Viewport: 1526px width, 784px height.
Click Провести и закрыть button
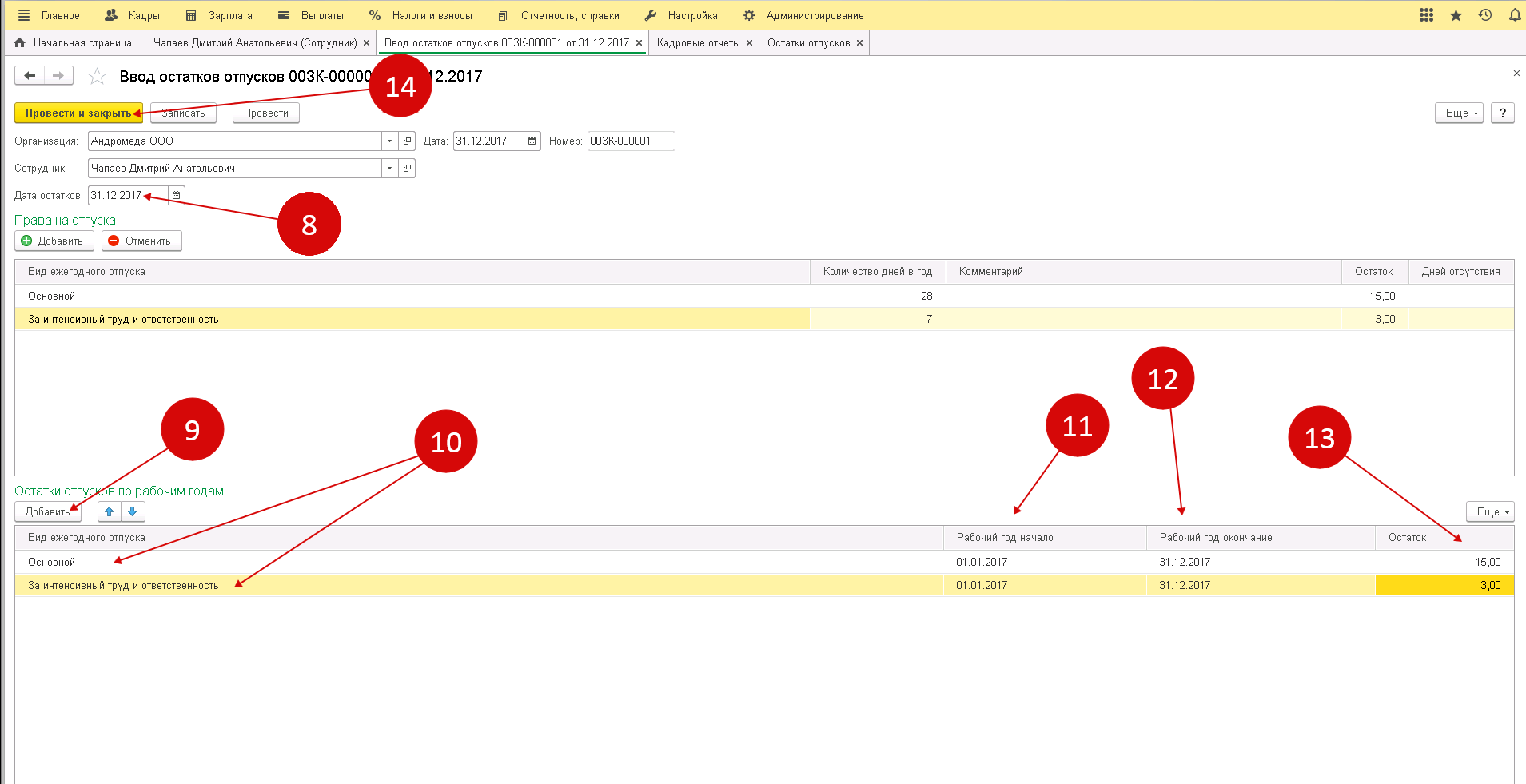(x=78, y=113)
